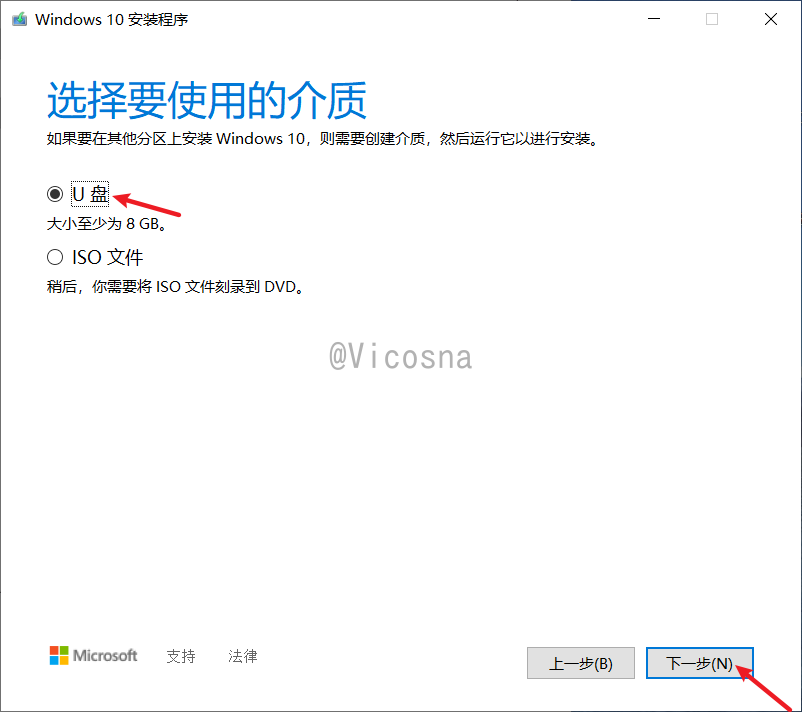Select the U 盘 radio button circle
The image size is (802, 712).
55,194
